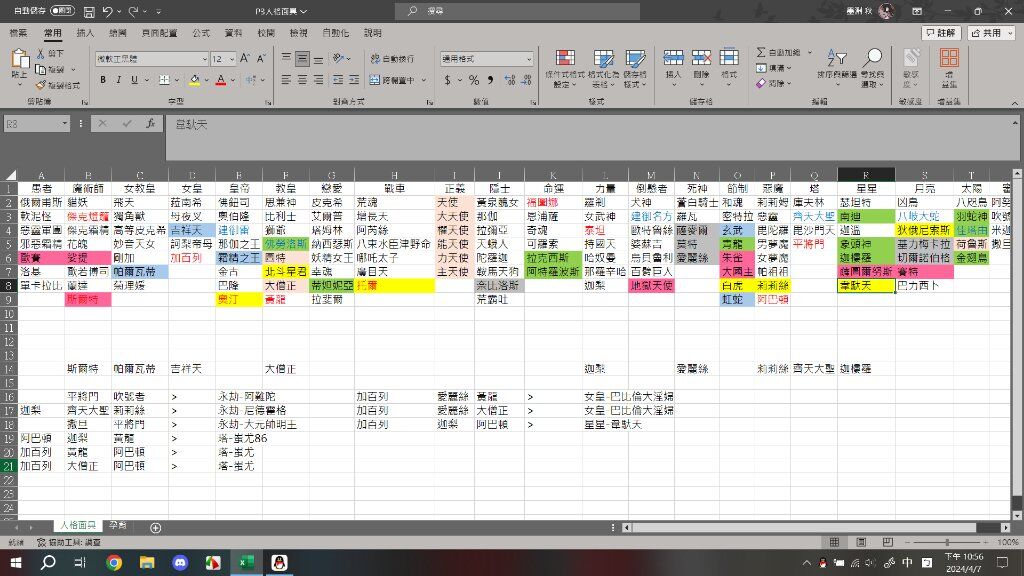The image size is (1024, 576).
Task: Click the Merge and Center button
Action: tap(393, 80)
